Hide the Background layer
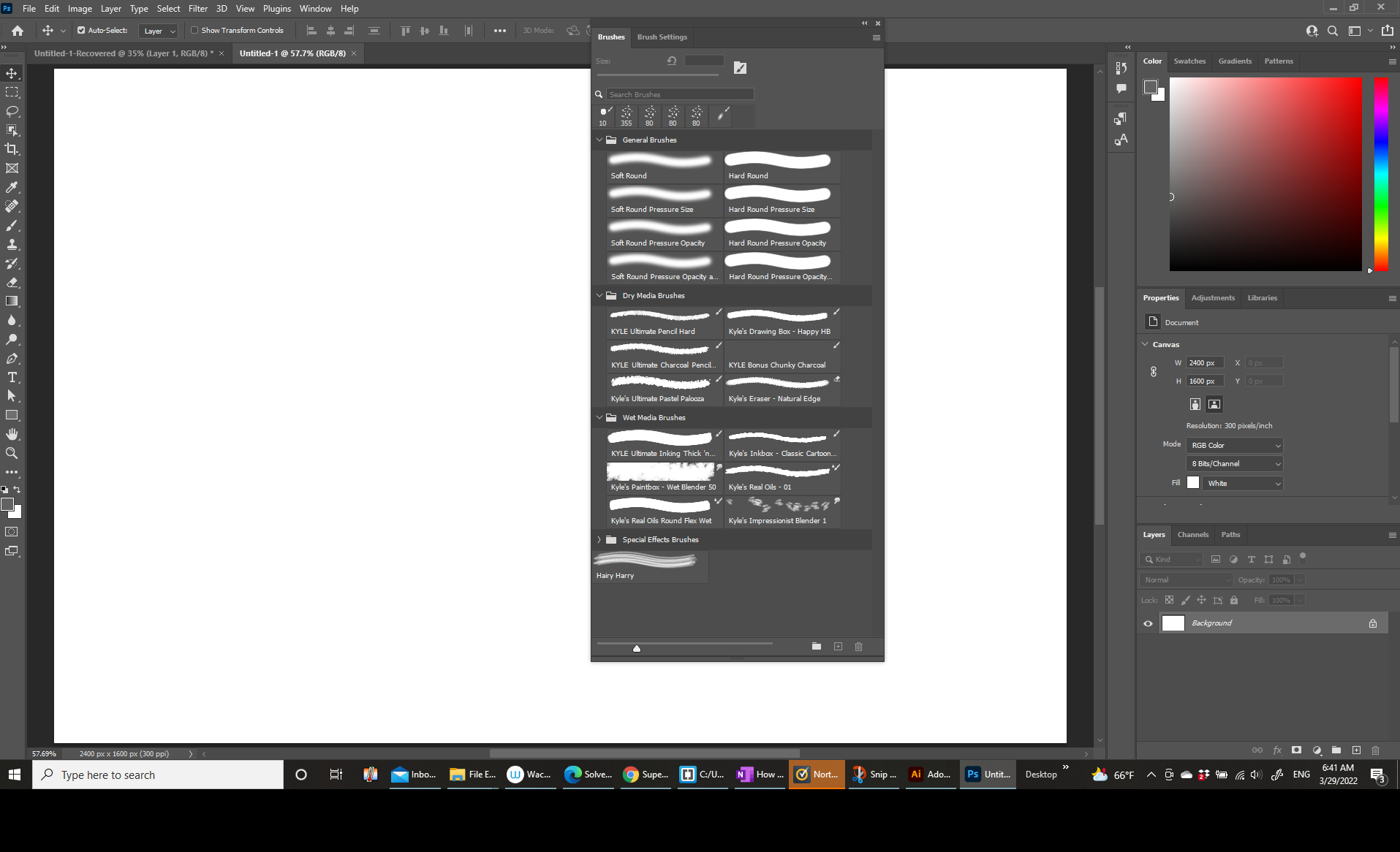1400x852 pixels. click(1148, 623)
